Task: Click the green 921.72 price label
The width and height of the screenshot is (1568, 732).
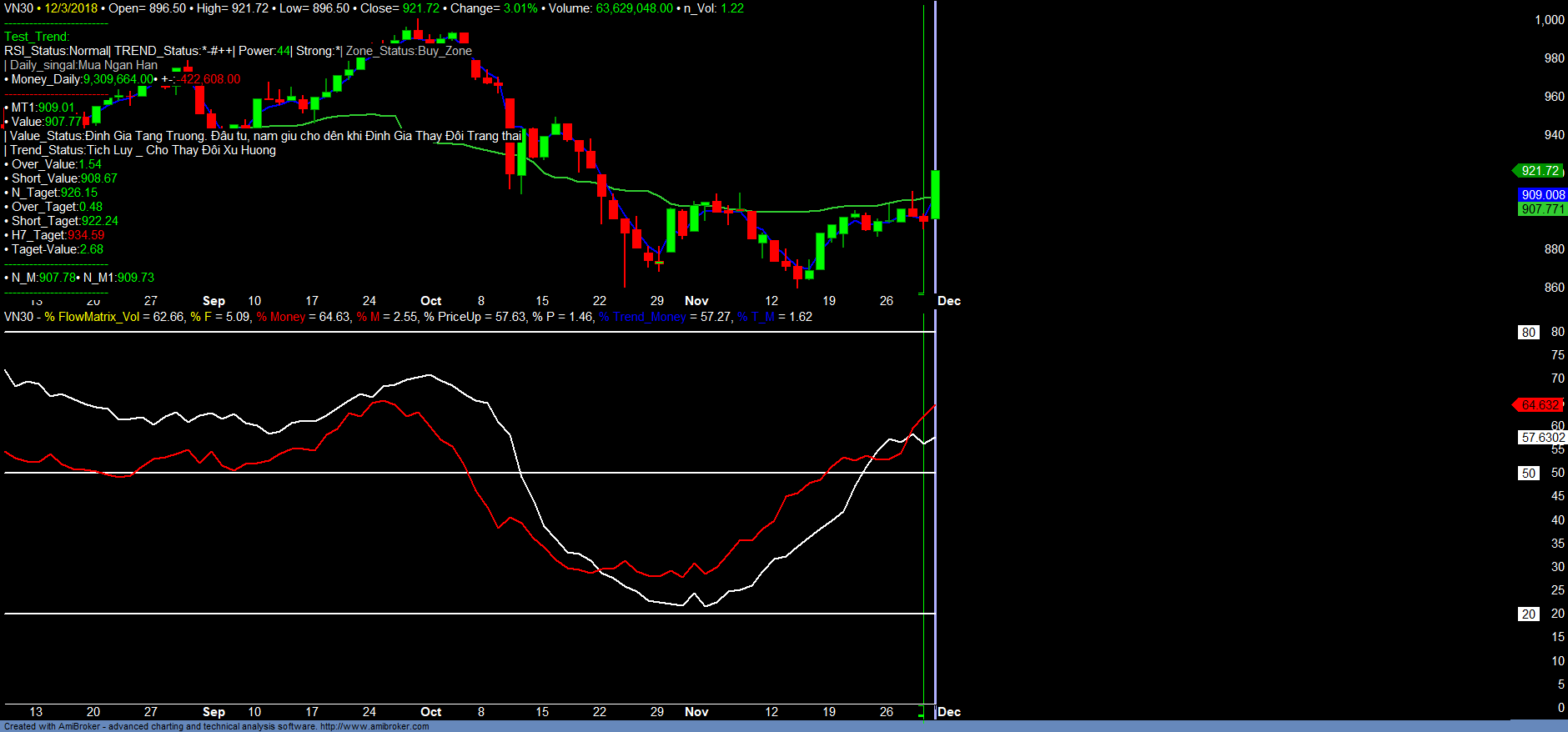Action: [1539, 171]
